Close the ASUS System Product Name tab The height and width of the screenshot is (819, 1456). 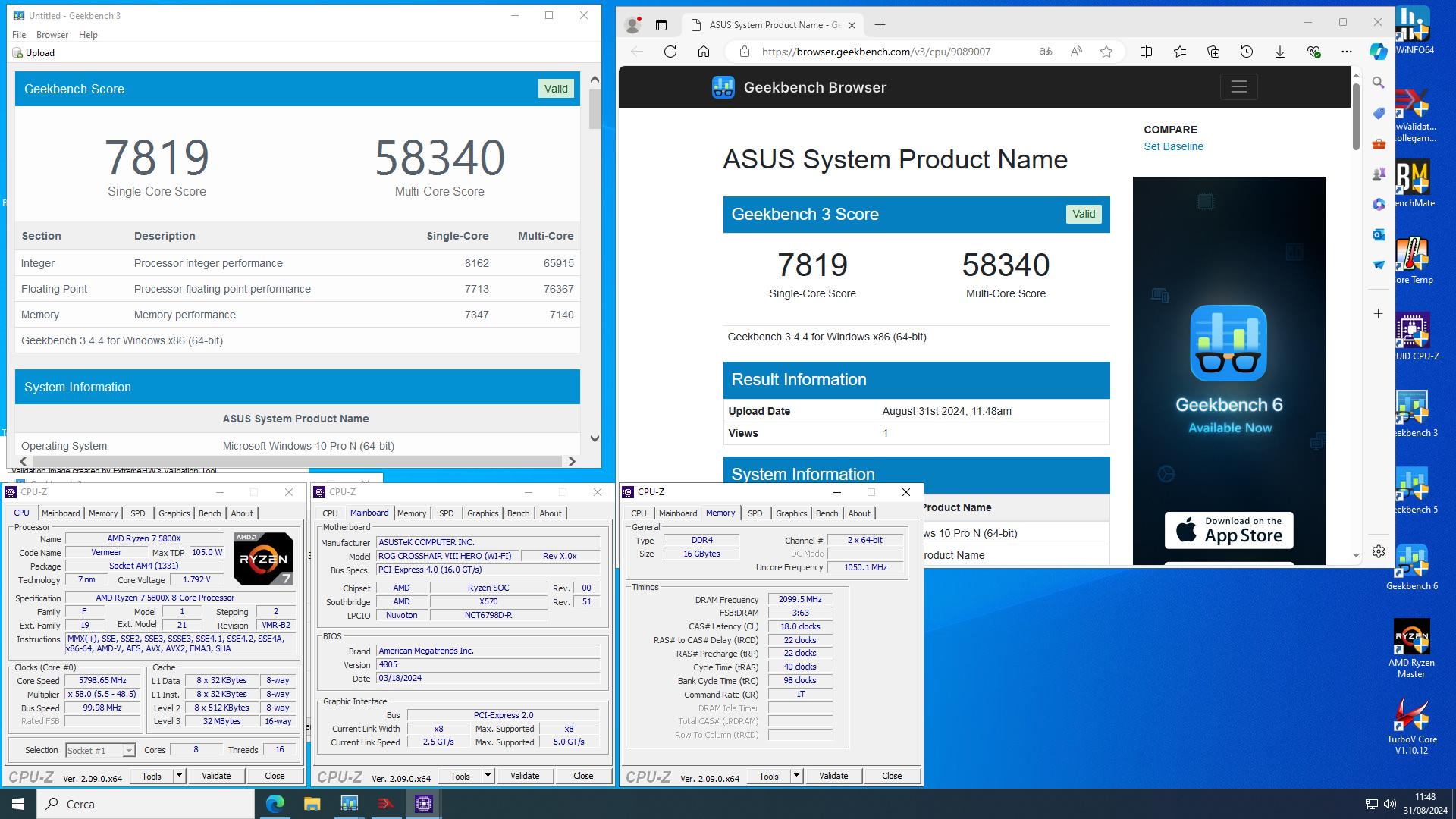[x=852, y=25]
